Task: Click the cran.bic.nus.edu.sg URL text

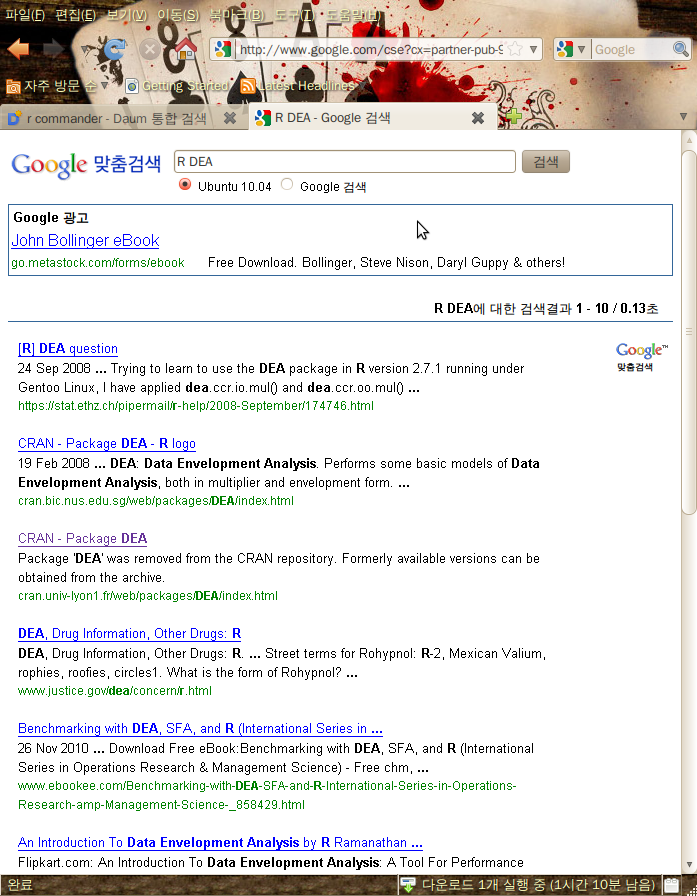Action: click(156, 501)
